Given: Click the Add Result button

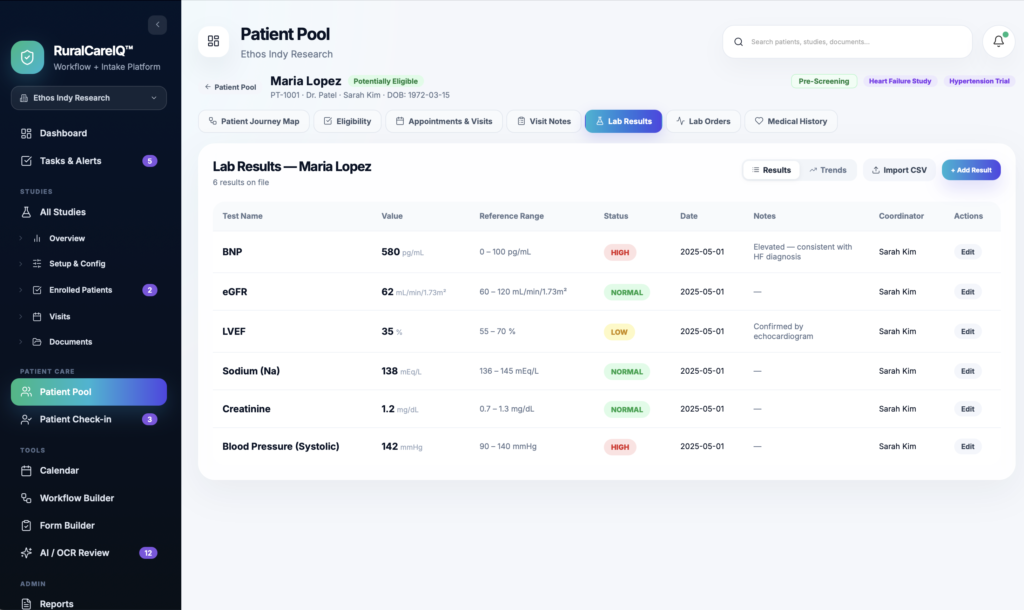Looking at the screenshot, I should tap(971, 170).
